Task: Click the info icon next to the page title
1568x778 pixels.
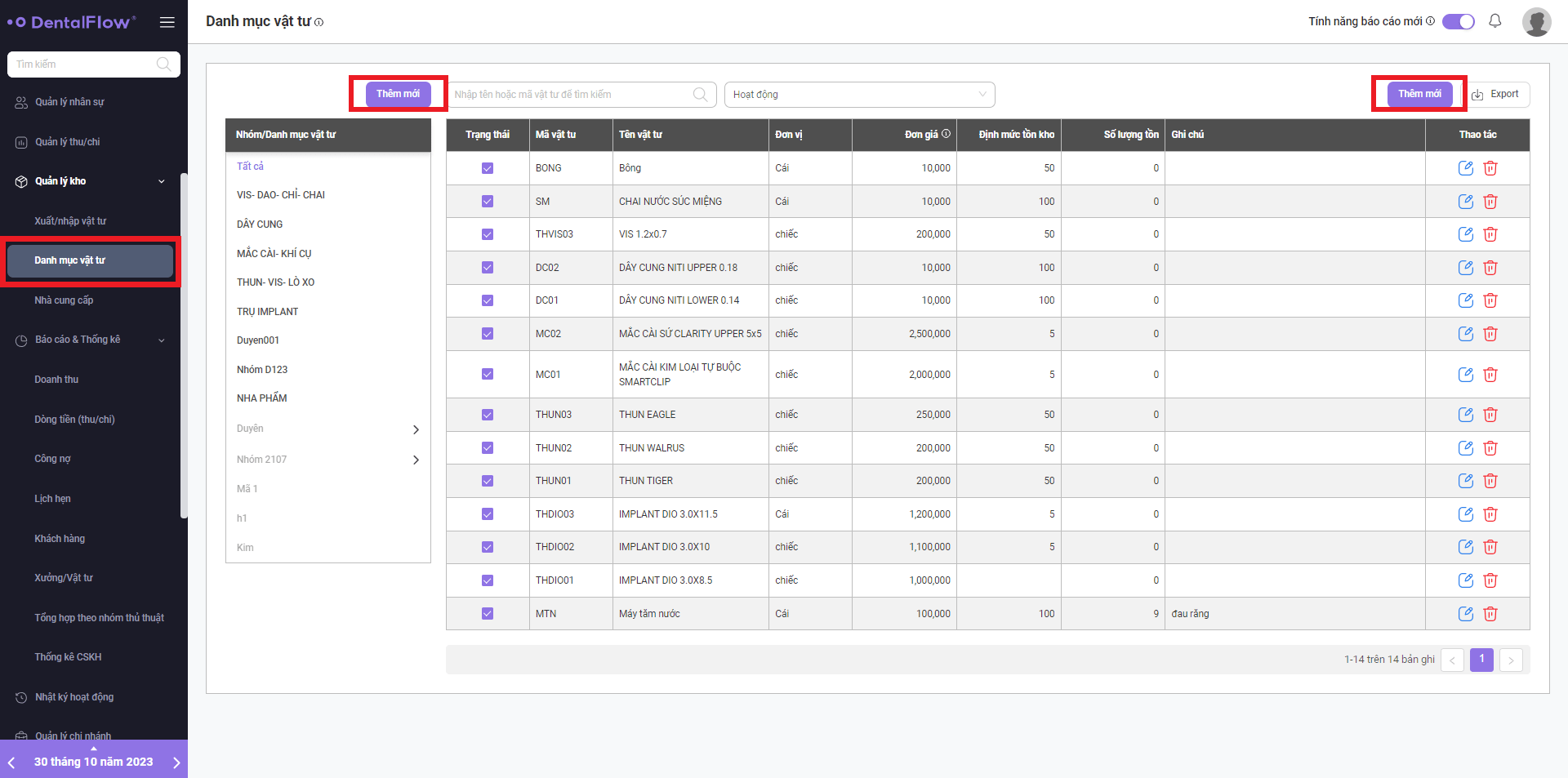Action: pos(318,22)
